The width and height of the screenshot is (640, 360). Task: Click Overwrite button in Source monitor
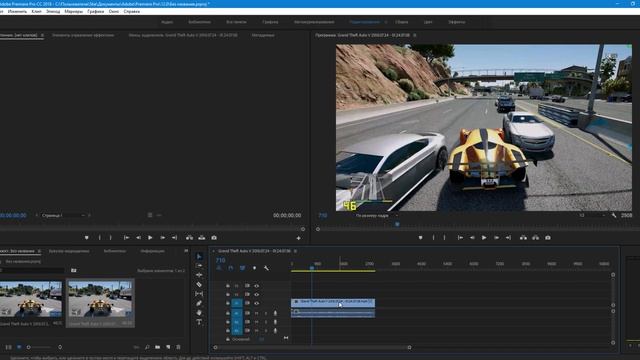pos(202,238)
